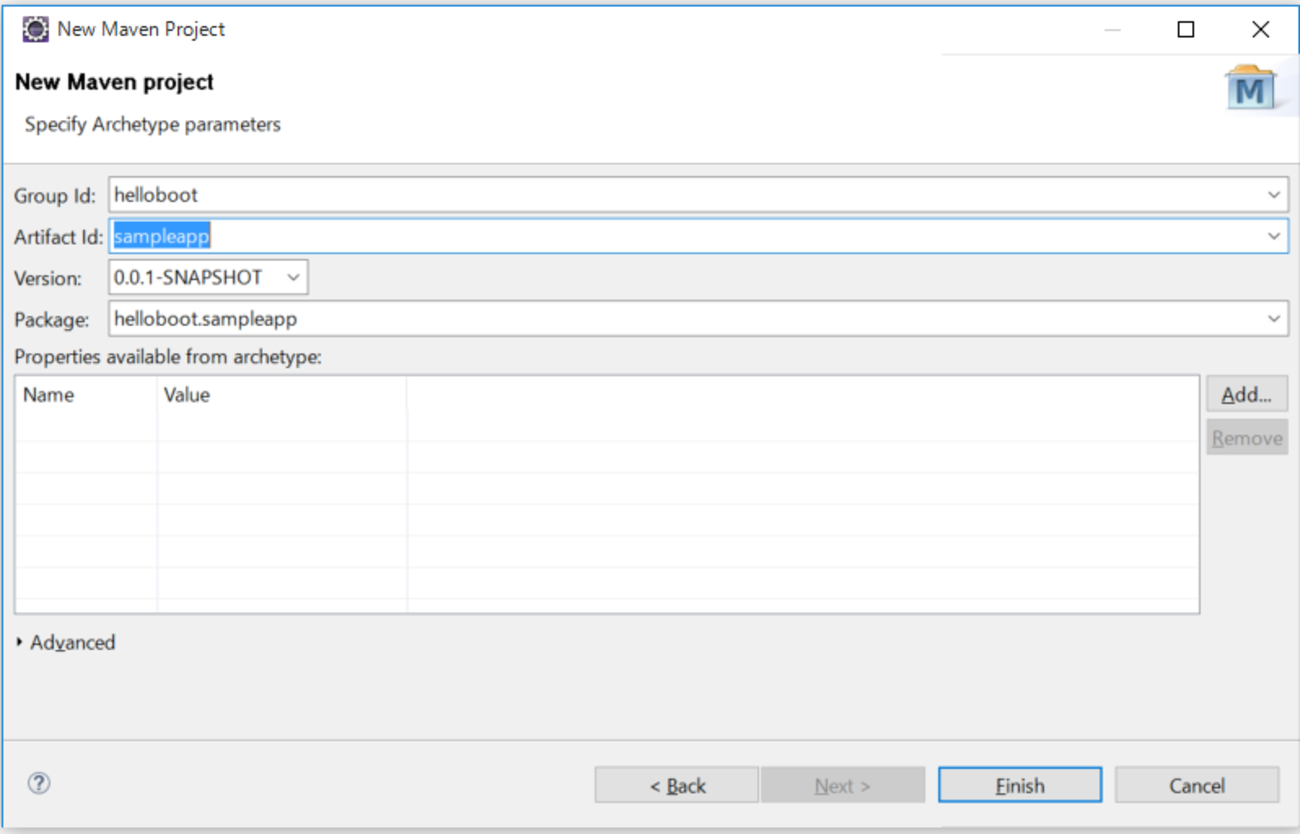Viewport: 1300px width, 834px height.
Task: Click the Name column header
Action: click(x=86, y=395)
